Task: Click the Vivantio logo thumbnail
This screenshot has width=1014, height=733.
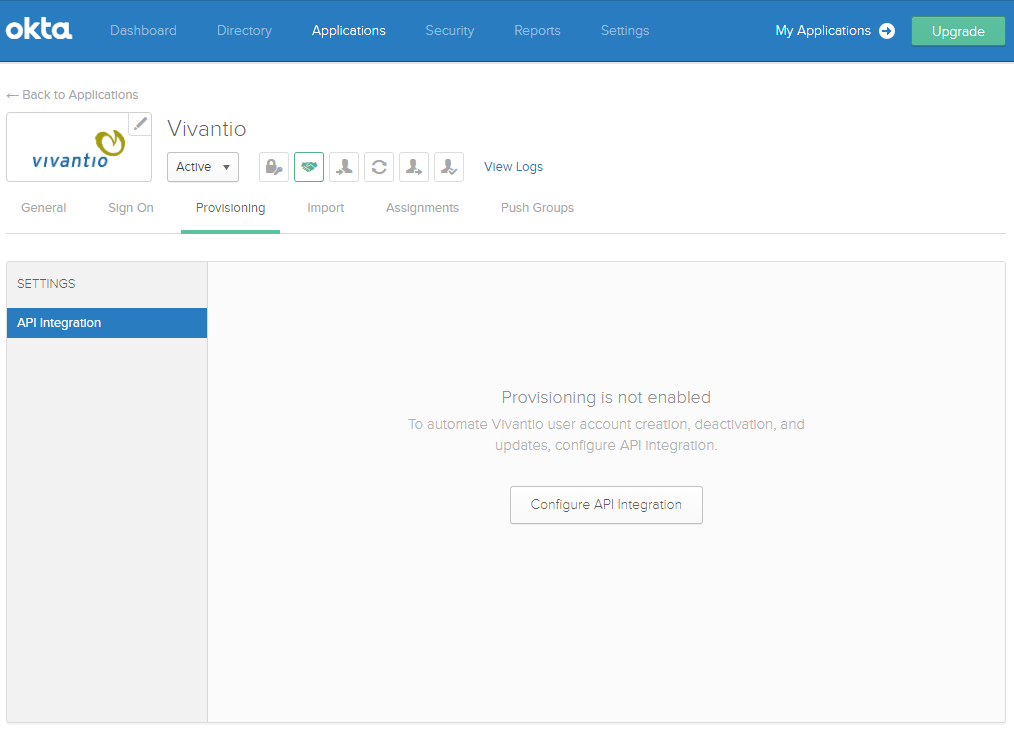Action: (79, 148)
